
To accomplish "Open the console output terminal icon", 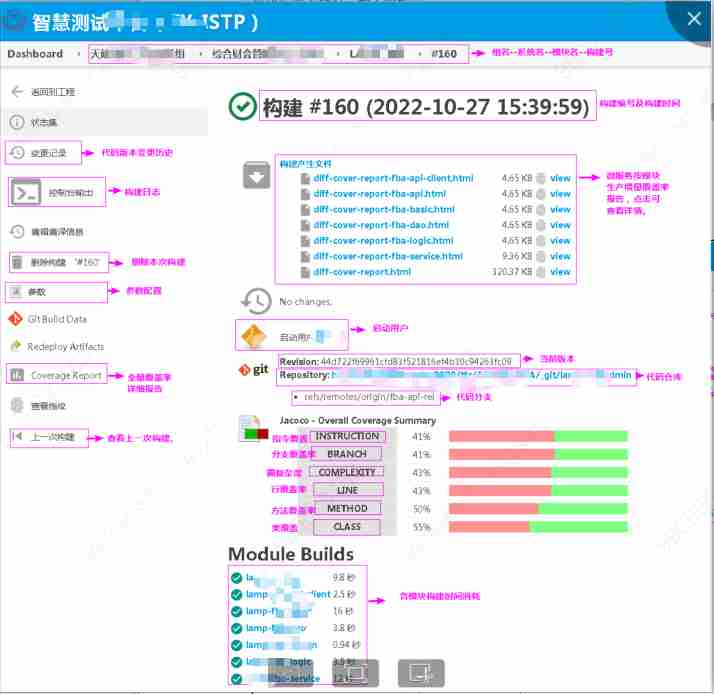I will pyautogui.click(x=26, y=191).
